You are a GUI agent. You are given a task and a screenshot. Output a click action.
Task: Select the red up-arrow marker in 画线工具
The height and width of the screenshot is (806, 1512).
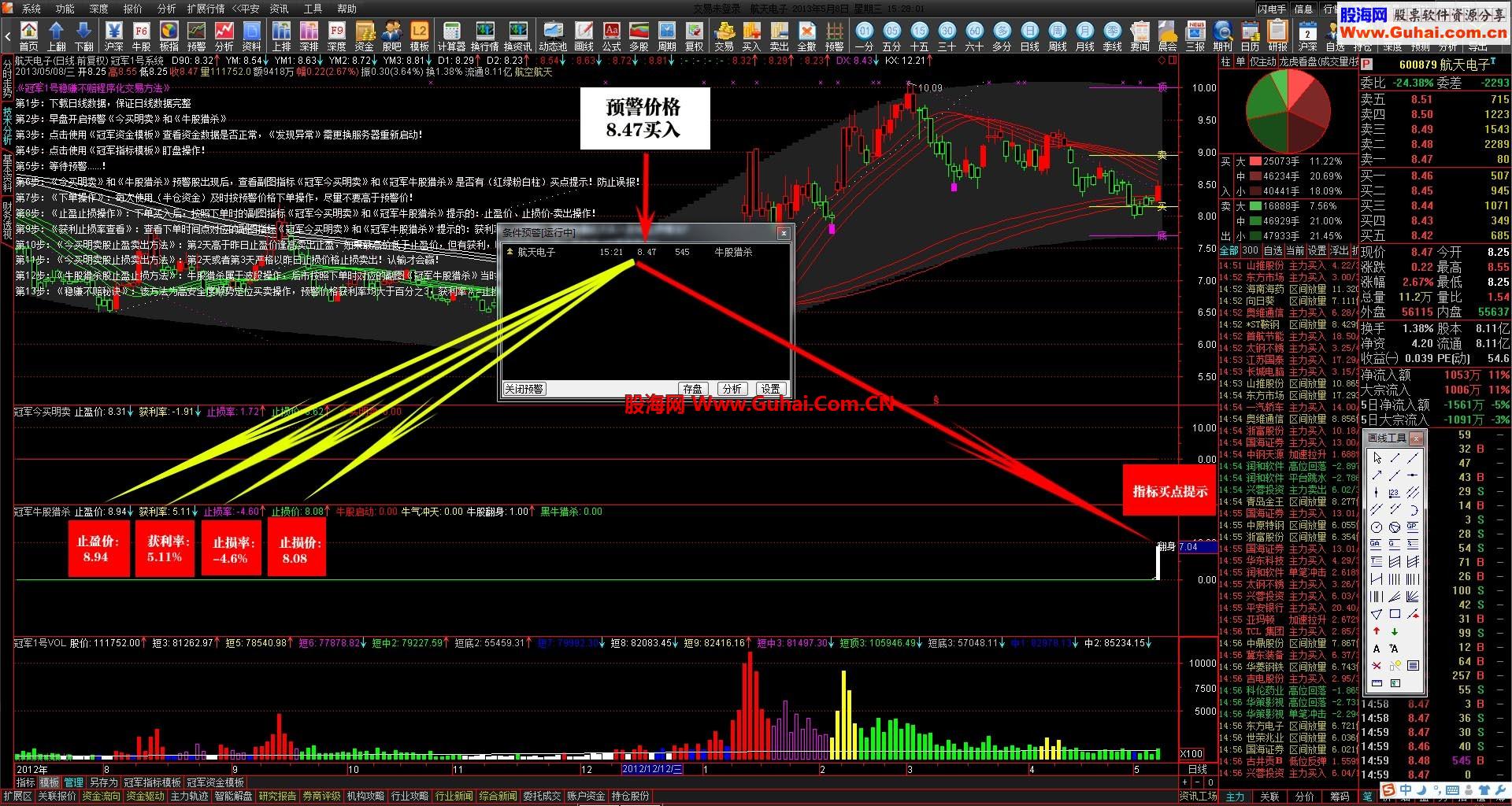(1377, 631)
